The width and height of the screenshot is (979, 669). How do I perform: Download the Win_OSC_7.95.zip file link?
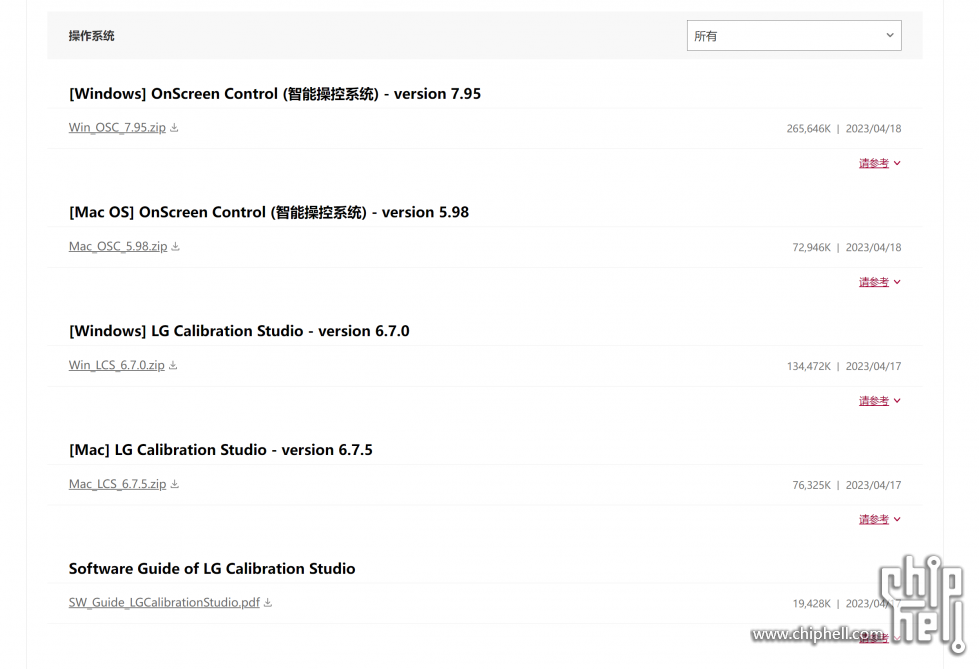point(117,127)
